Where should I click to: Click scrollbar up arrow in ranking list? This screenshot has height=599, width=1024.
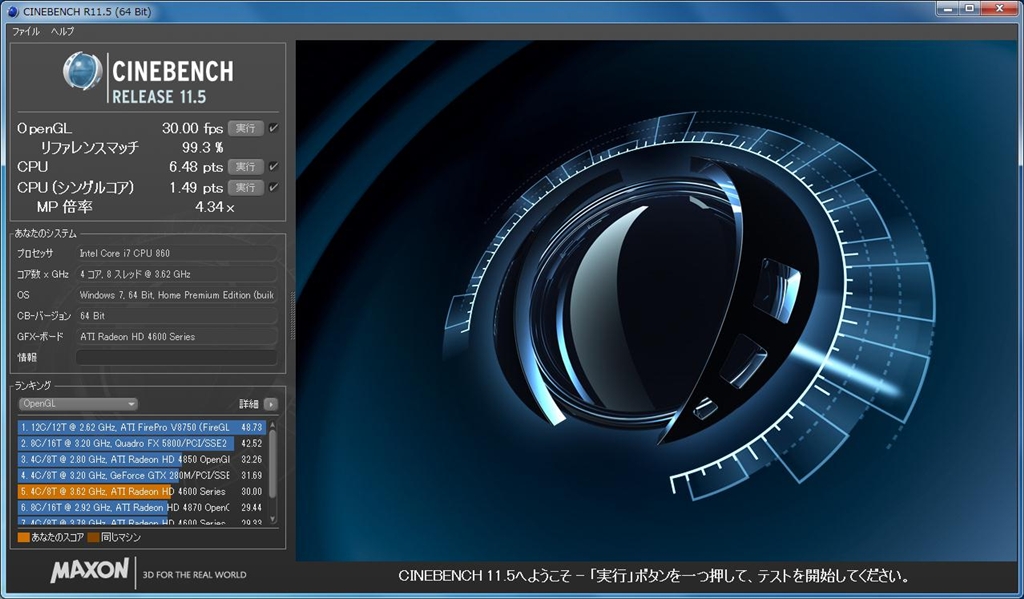(272, 424)
